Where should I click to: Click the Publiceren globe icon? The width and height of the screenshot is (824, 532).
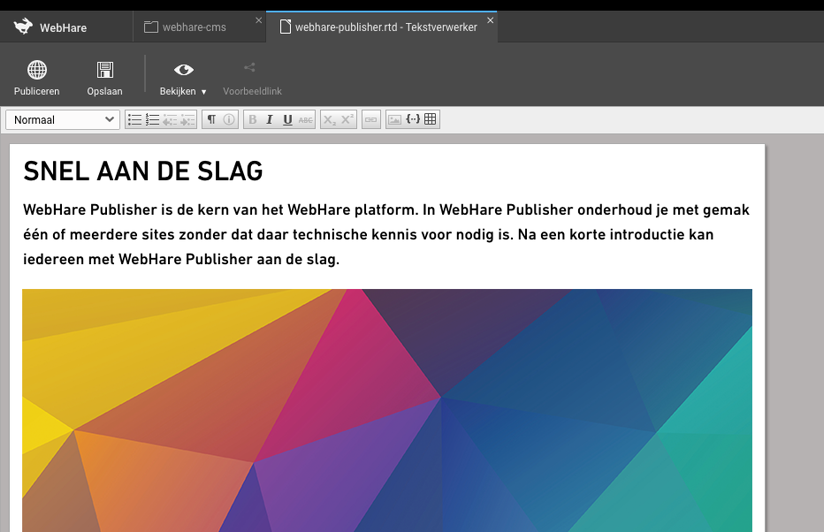coord(37,70)
